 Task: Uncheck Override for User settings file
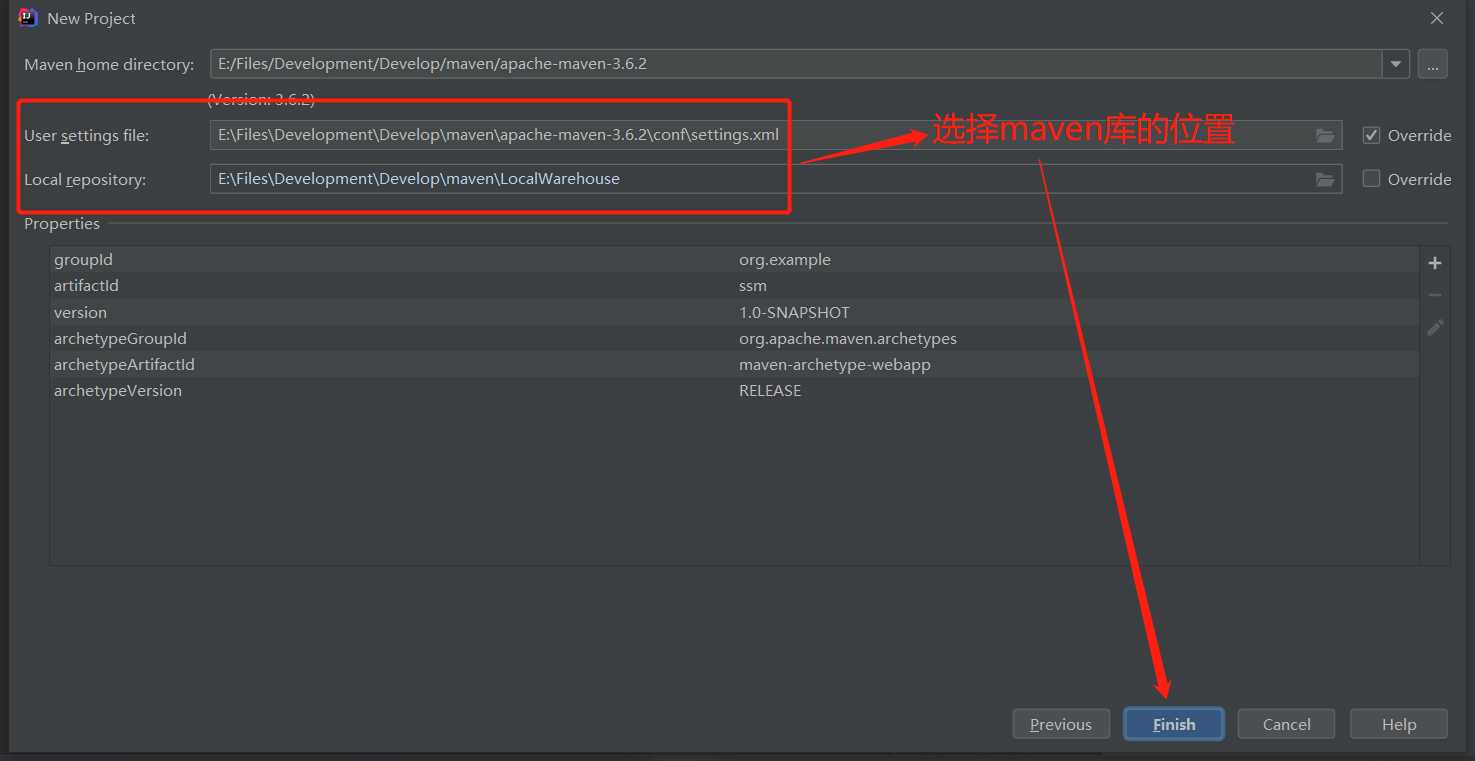tap(1371, 135)
